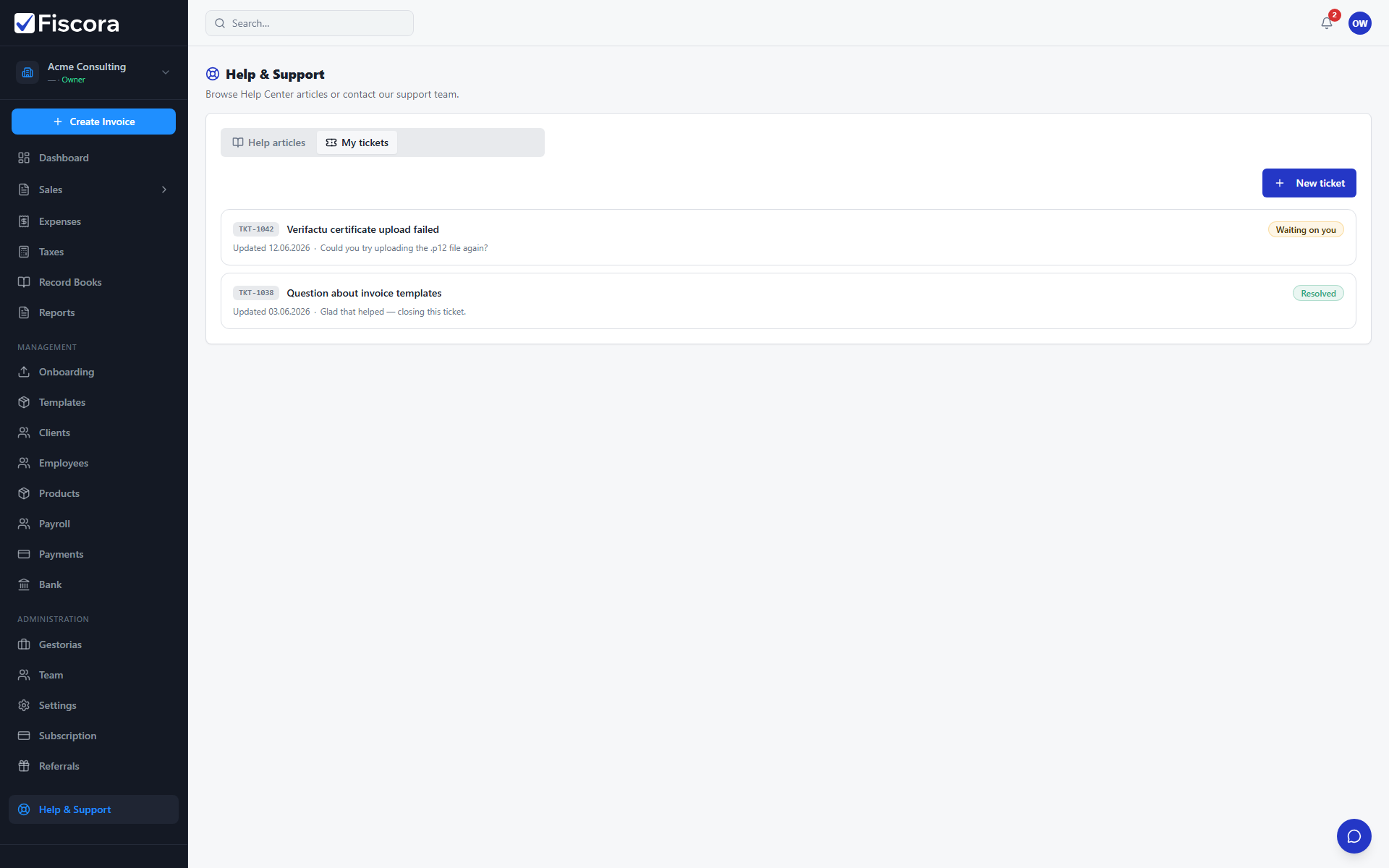This screenshot has width=1389, height=868.
Task: Click the Waiting on you status badge
Action: point(1305,229)
